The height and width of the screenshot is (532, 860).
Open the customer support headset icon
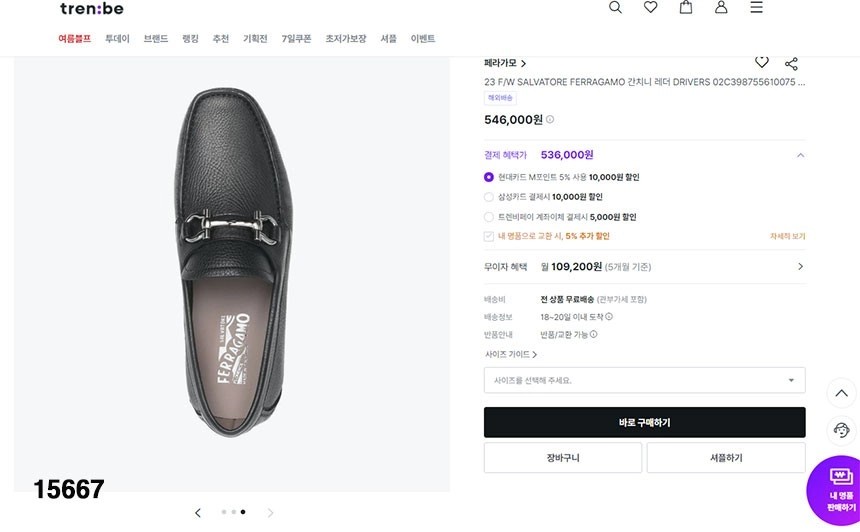(842, 430)
